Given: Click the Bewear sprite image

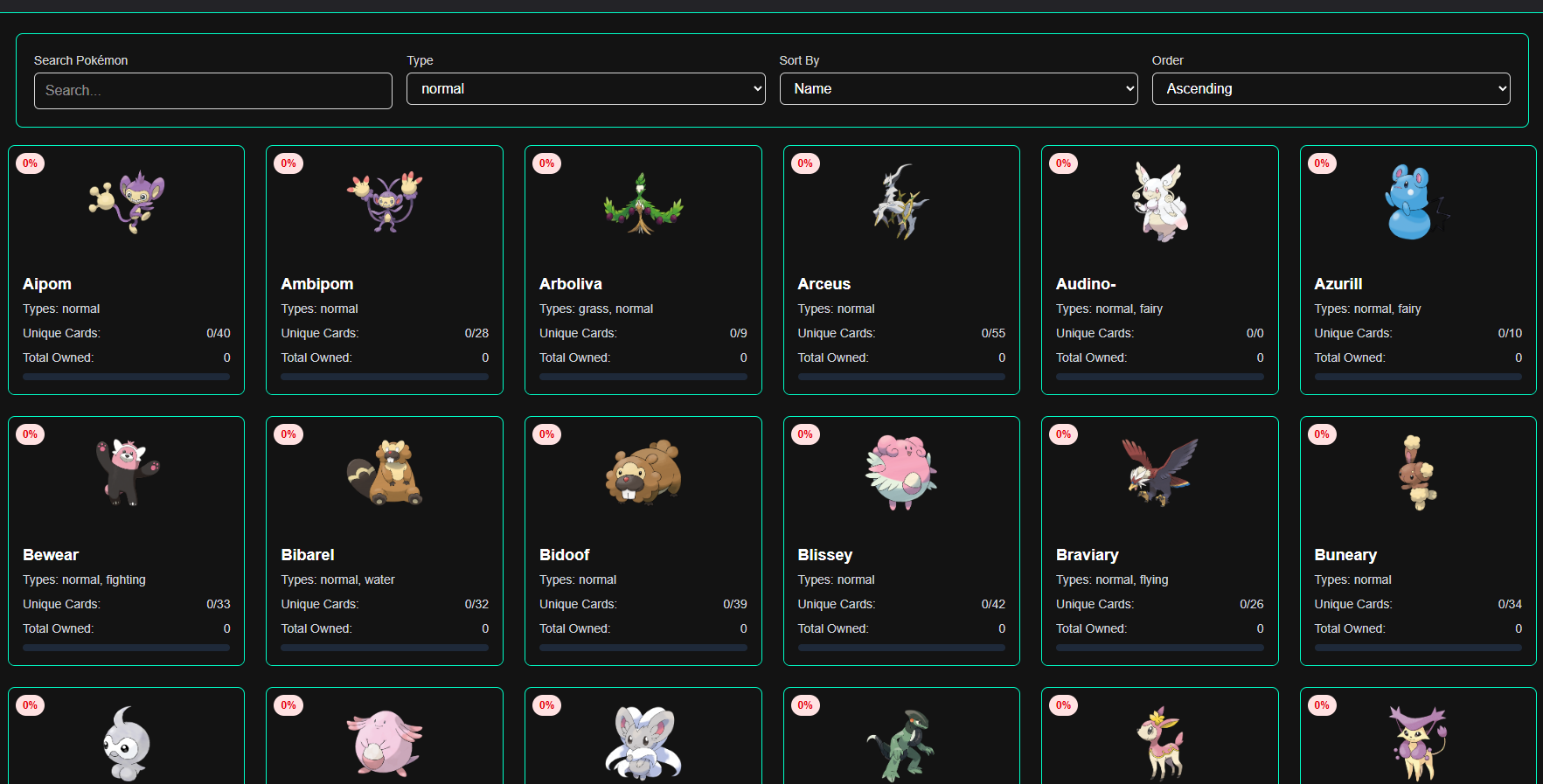Looking at the screenshot, I should (x=127, y=473).
